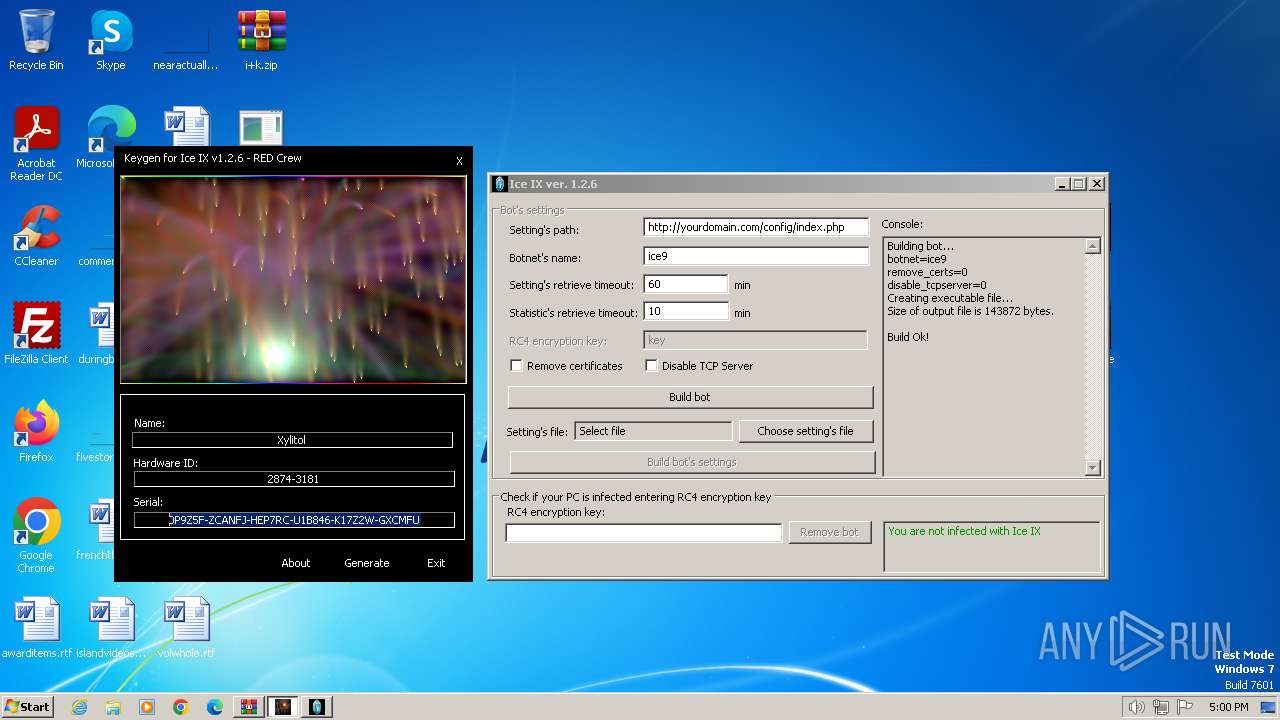Viewport: 1280px width, 720px height.
Task: Click Statistic's retrieve timeout field
Action: coord(685,312)
